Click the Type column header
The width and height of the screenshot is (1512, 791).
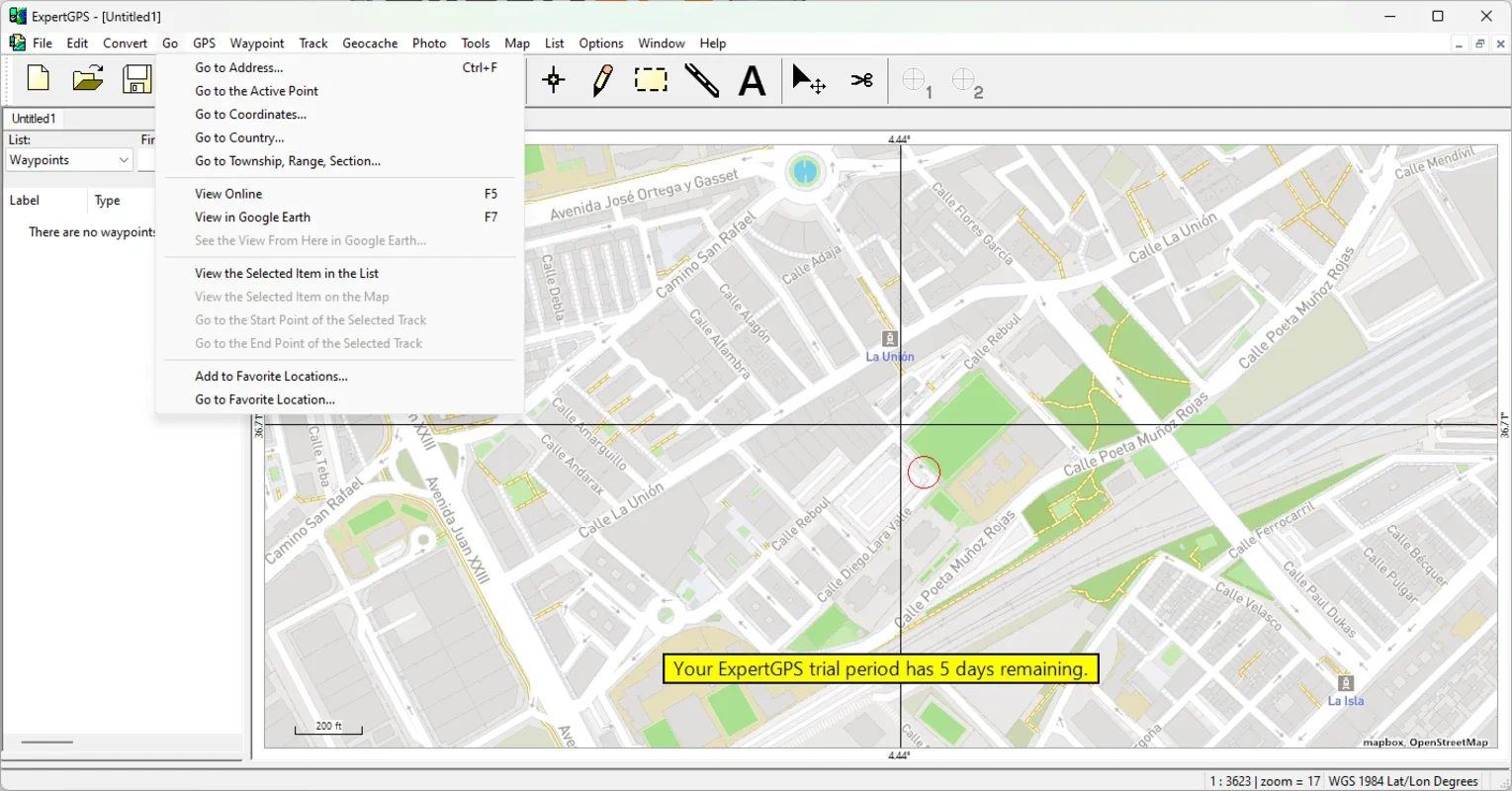point(121,201)
